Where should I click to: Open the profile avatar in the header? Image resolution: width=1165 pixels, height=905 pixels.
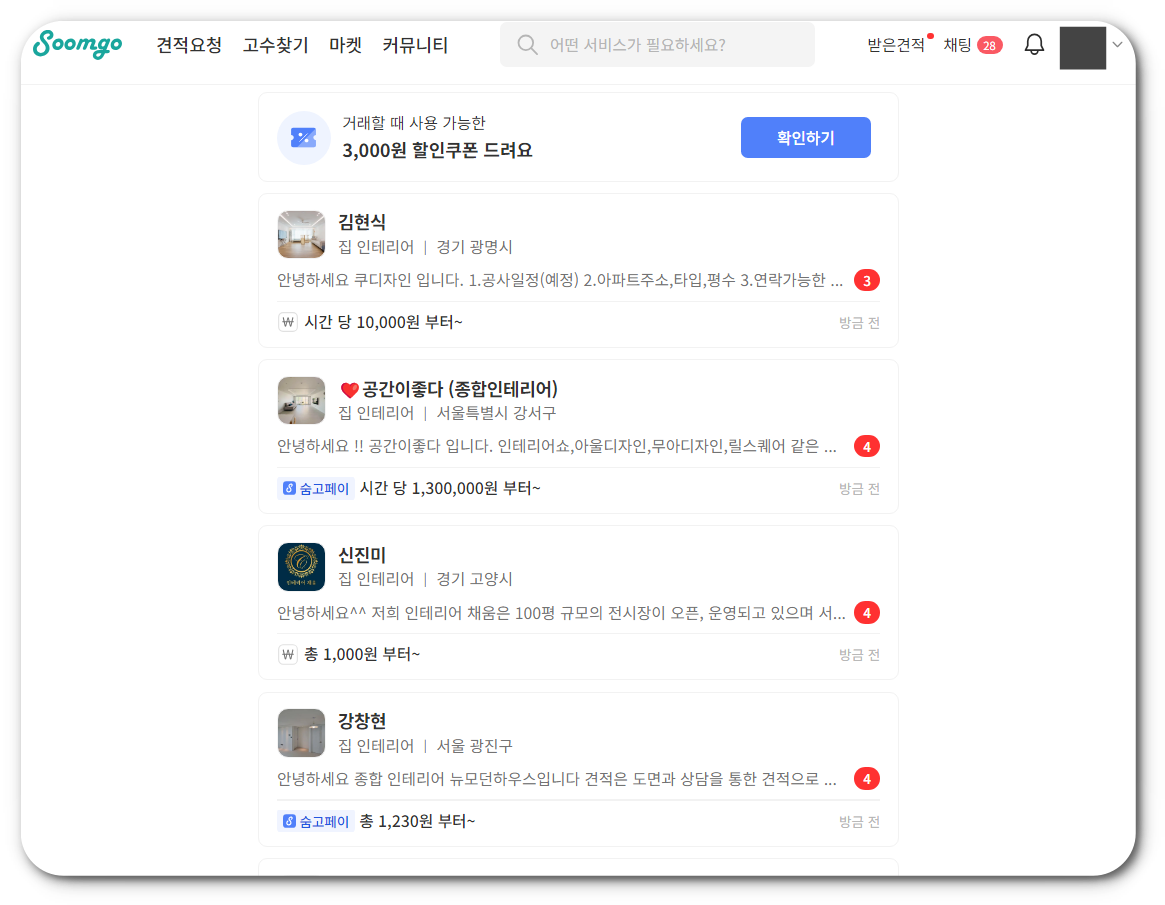pos(1083,48)
